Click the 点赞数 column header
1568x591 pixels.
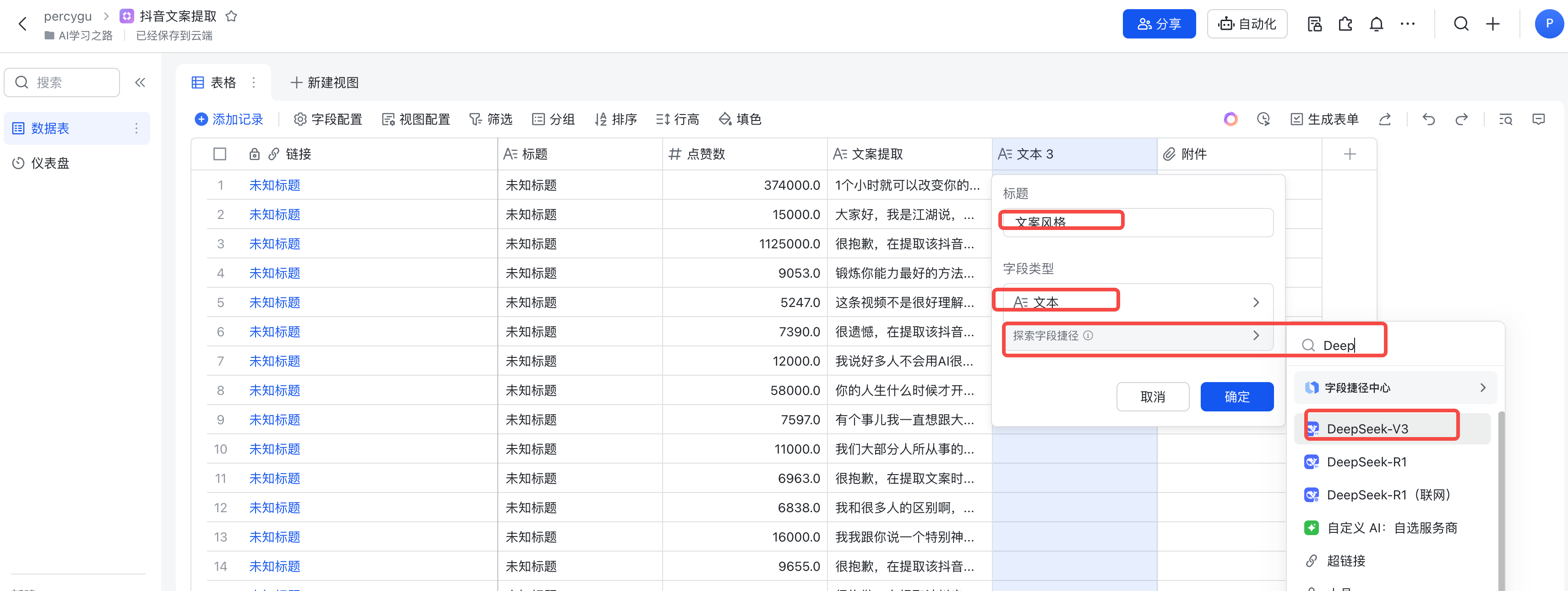point(745,154)
